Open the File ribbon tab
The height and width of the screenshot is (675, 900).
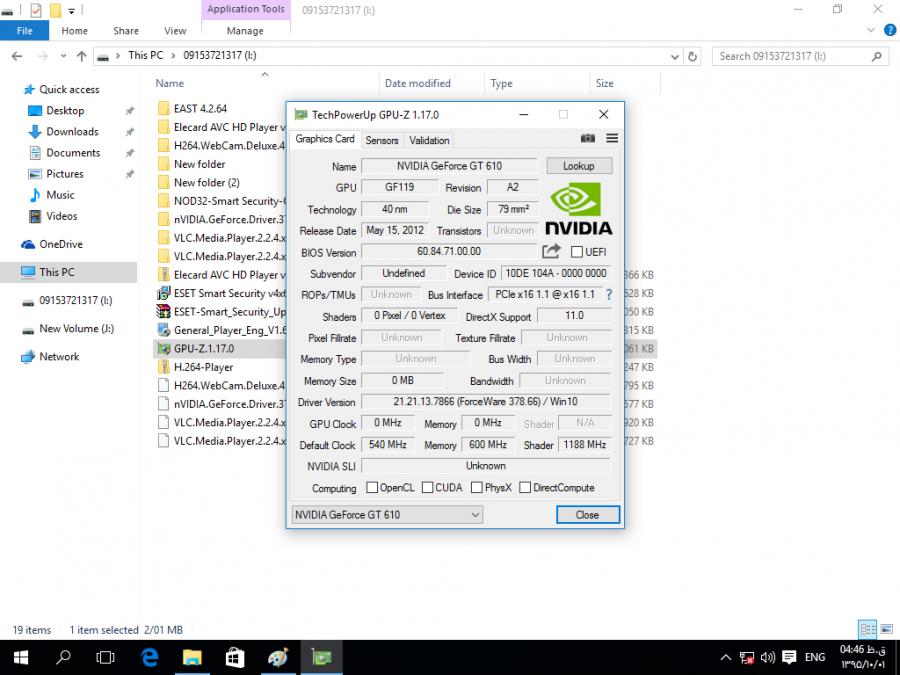(25, 31)
